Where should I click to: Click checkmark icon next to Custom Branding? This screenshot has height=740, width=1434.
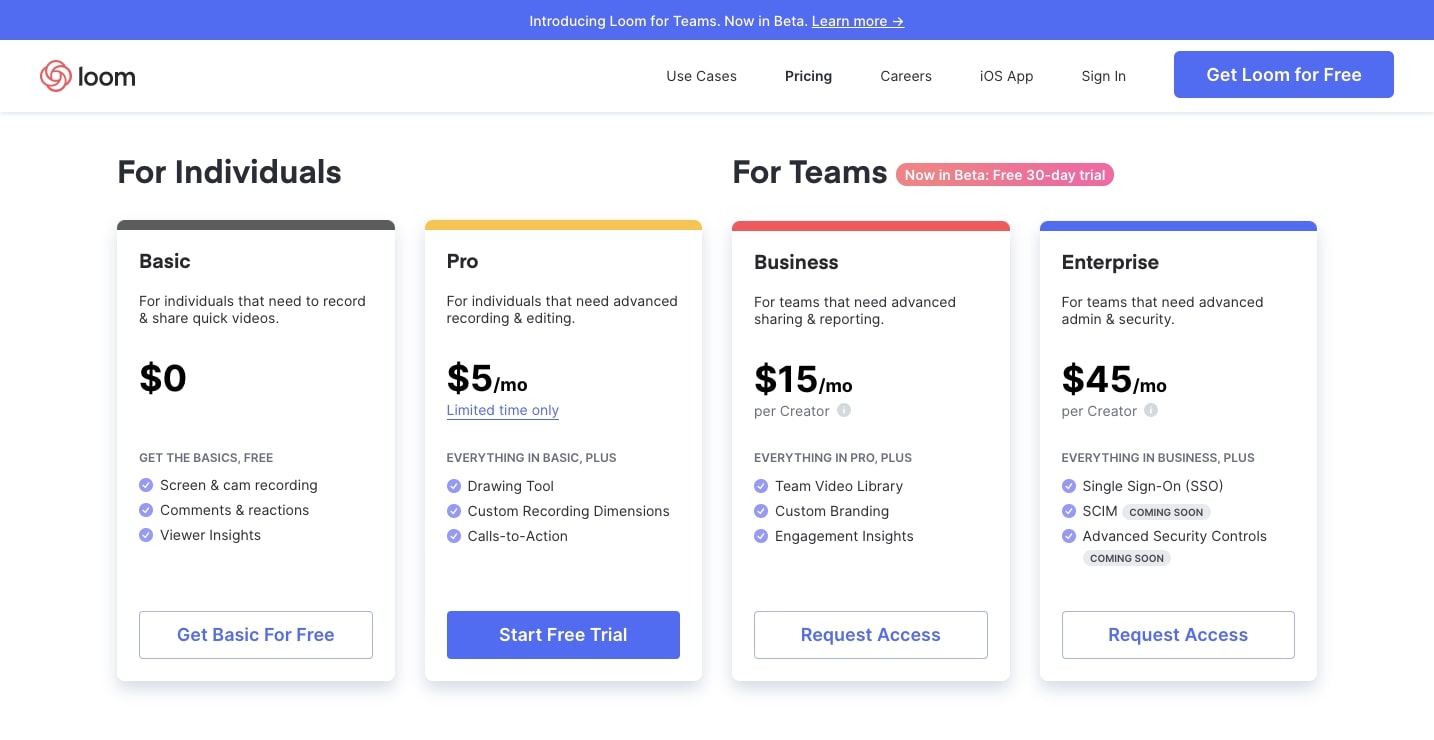[x=761, y=511]
